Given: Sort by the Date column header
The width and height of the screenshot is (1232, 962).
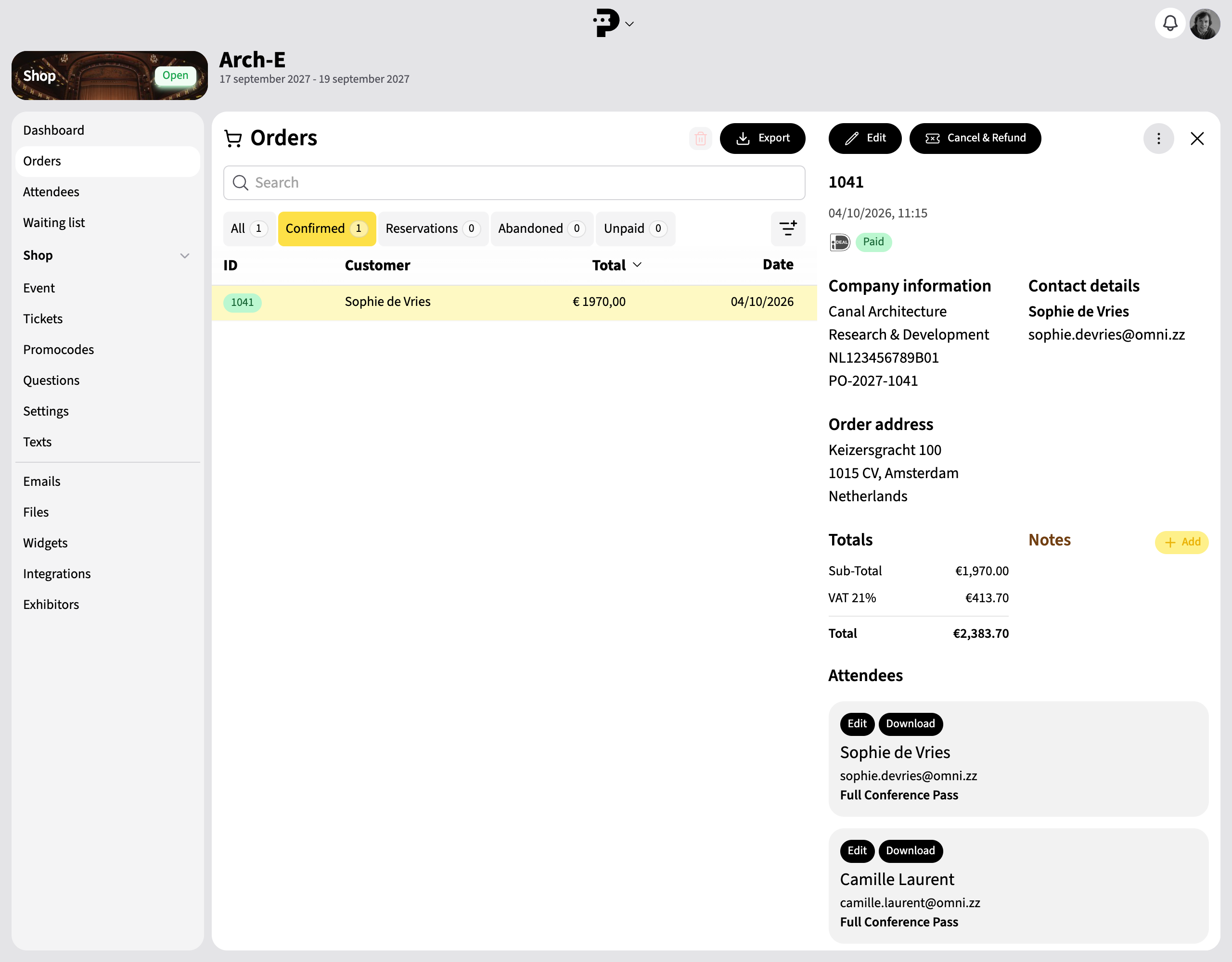Looking at the screenshot, I should click(777, 265).
